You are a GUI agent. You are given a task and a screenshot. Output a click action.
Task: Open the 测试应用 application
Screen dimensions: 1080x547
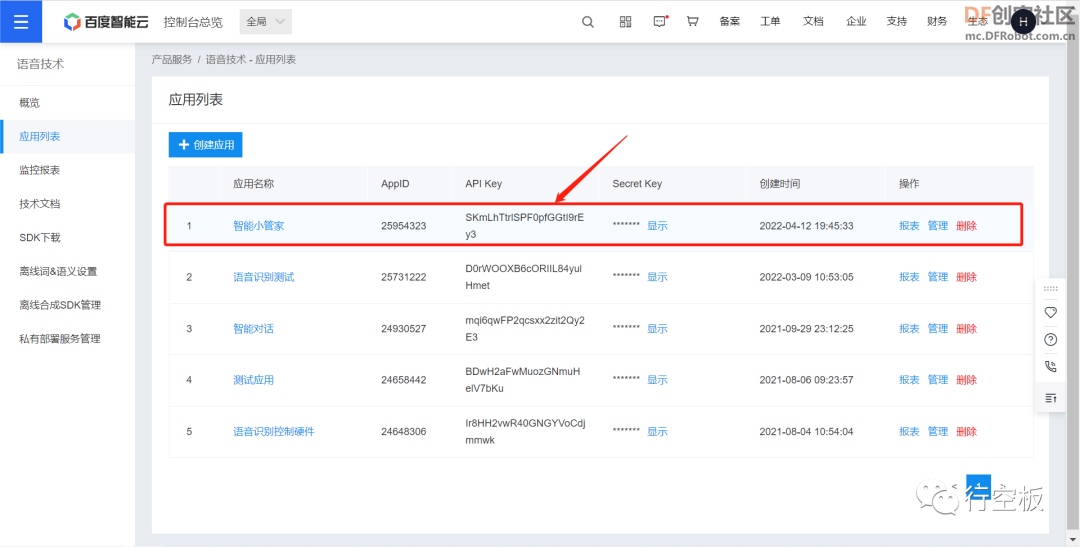coord(253,380)
